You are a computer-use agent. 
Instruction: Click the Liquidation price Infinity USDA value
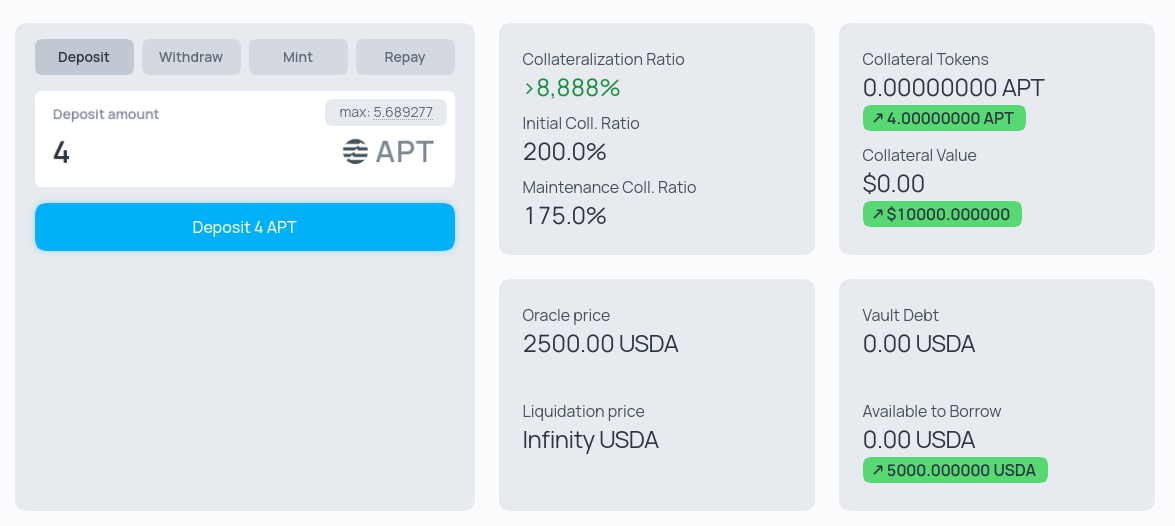point(590,440)
